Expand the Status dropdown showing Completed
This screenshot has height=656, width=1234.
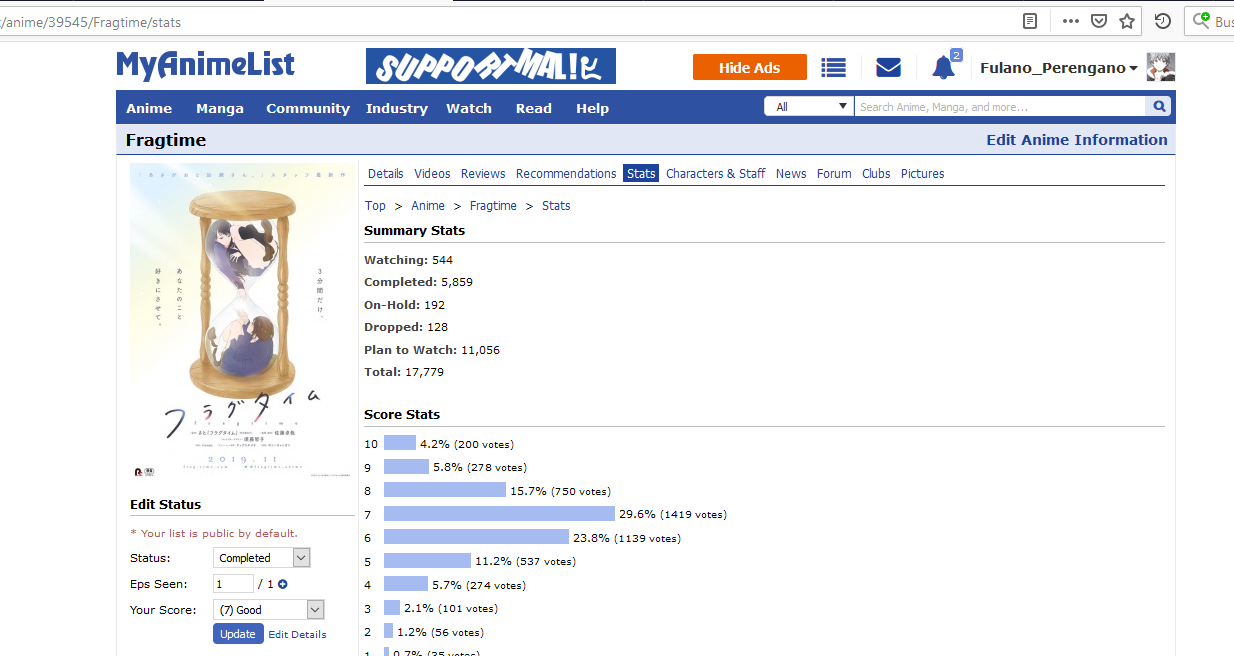coord(262,558)
